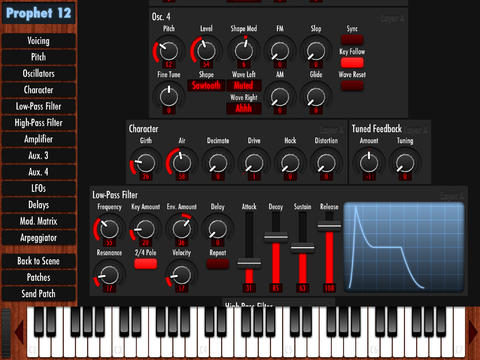Click the Osc. 4 Pitch knob
This screenshot has height=360, width=480.
169,51
